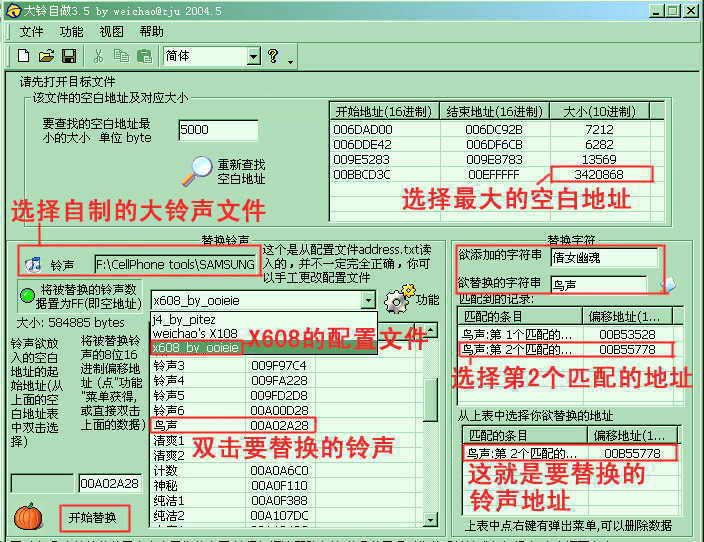Click the 开始替换 button
The width and height of the screenshot is (704, 542).
pyautogui.click(x=93, y=518)
